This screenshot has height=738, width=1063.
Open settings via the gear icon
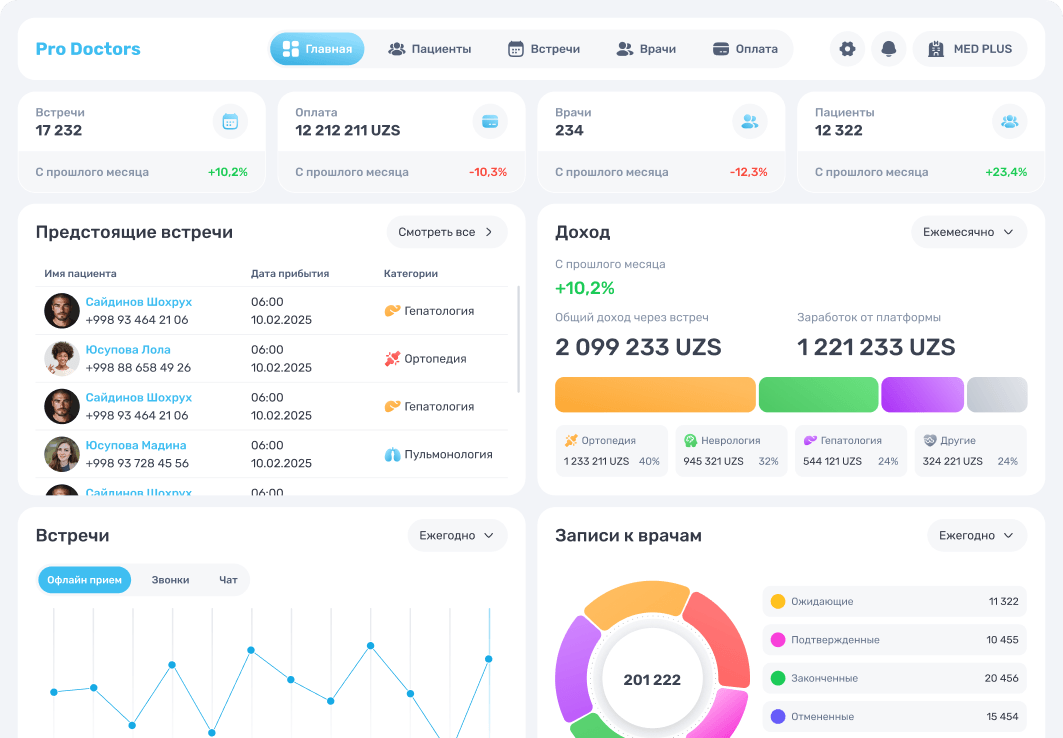(847, 49)
